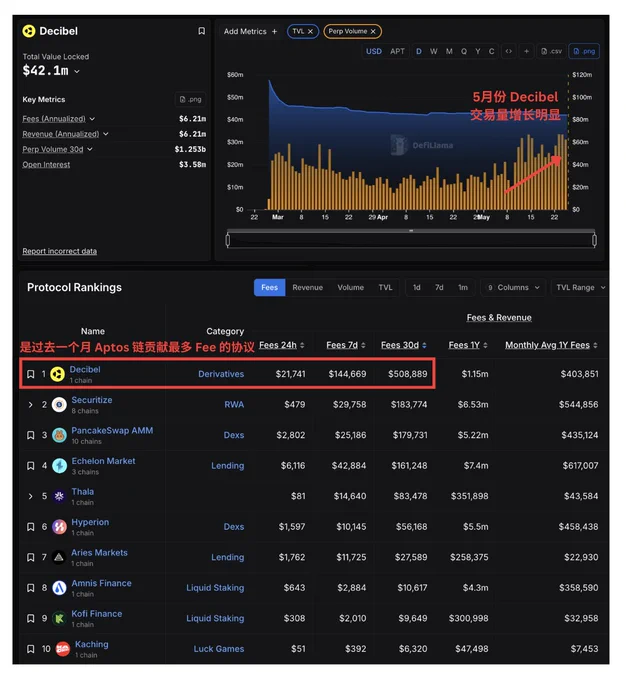Screen dimensions: 626x680
Task: Open the chart embed code icon
Action: point(508,51)
